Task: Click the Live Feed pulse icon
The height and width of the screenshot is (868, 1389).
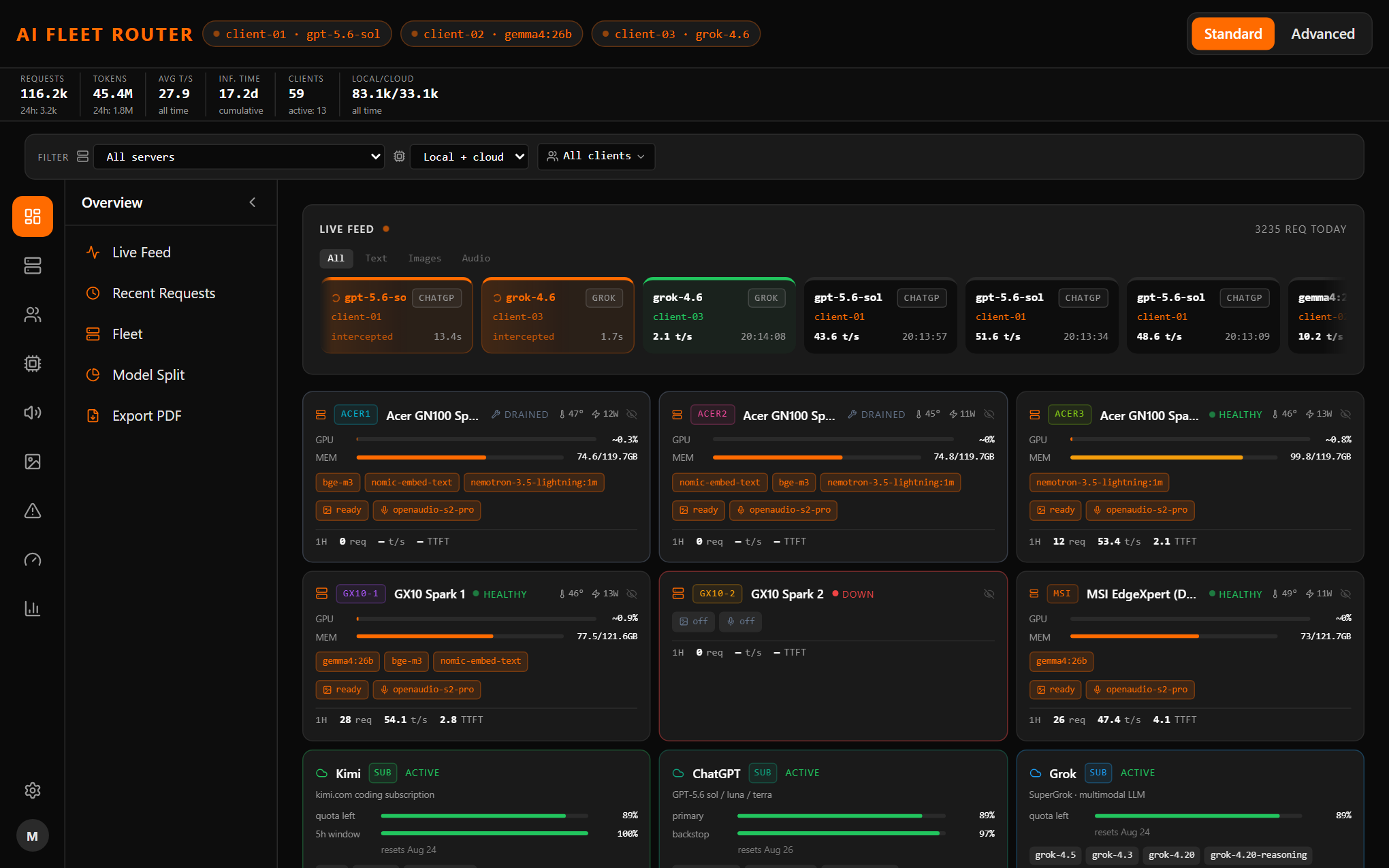Action: pos(93,253)
